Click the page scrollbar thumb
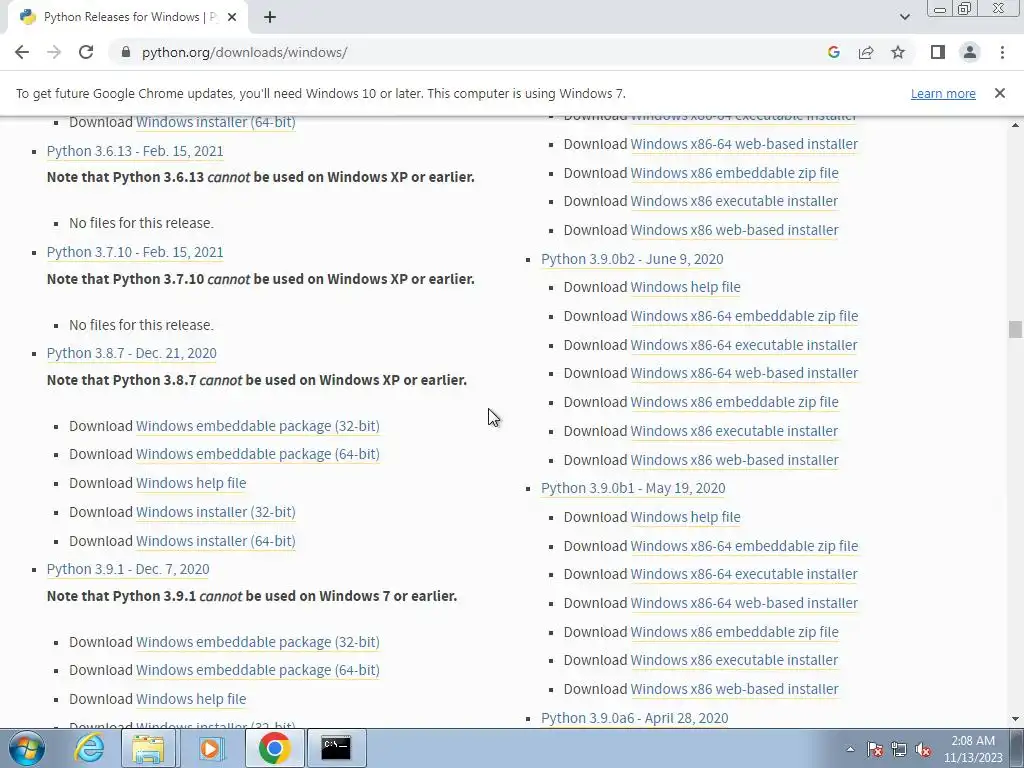Image resolution: width=1024 pixels, height=768 pixels. [1015, 329]
